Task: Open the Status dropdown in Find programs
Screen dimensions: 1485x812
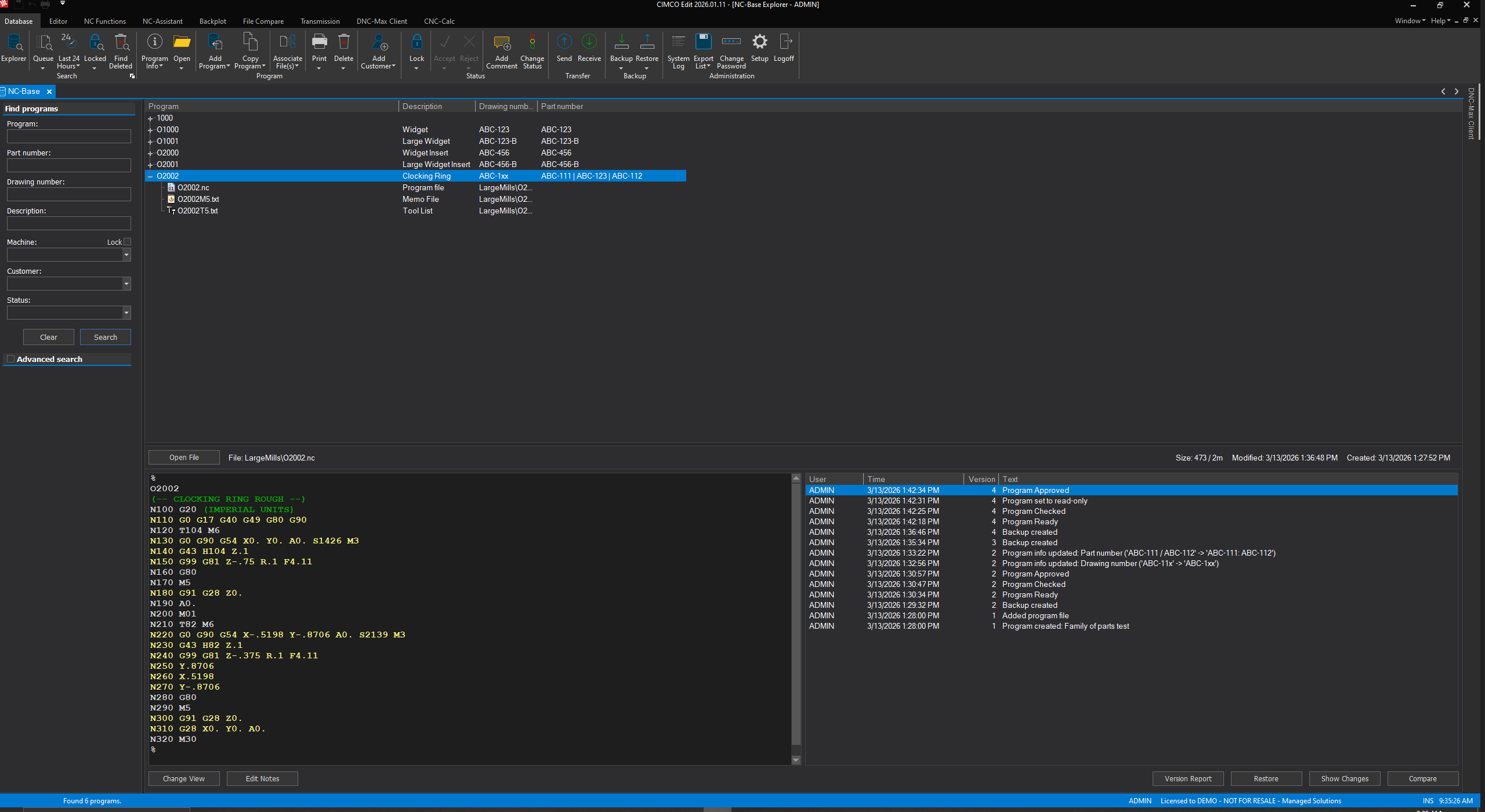Action: (126, 313)
